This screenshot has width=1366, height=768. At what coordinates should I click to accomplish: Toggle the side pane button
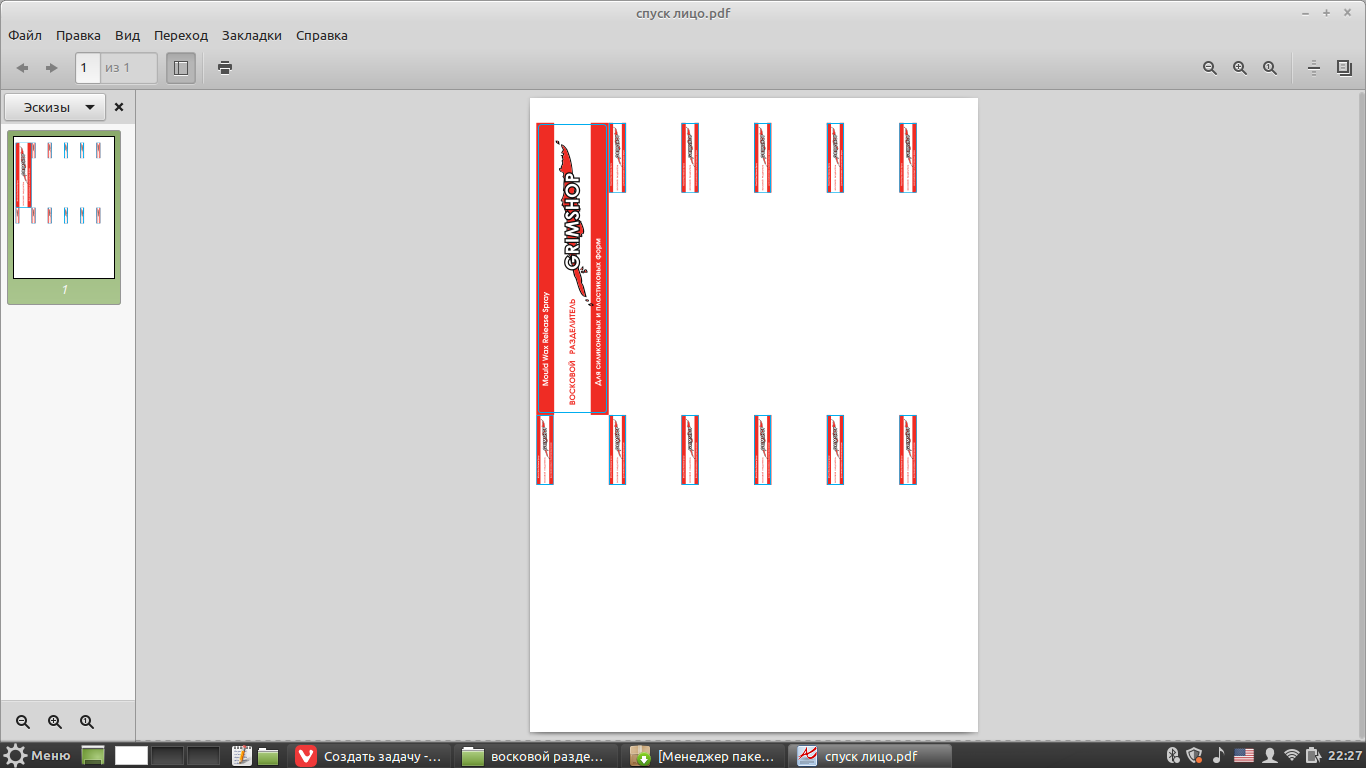click(181, 68)
